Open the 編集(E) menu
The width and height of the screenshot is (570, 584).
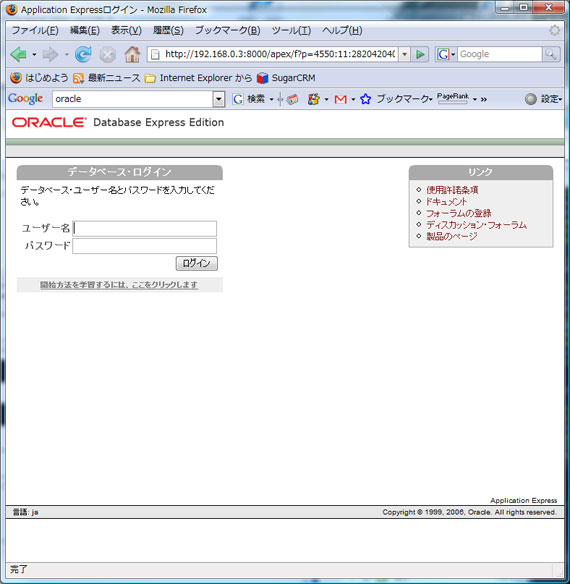pyautogui.click(x=85, y=31)
